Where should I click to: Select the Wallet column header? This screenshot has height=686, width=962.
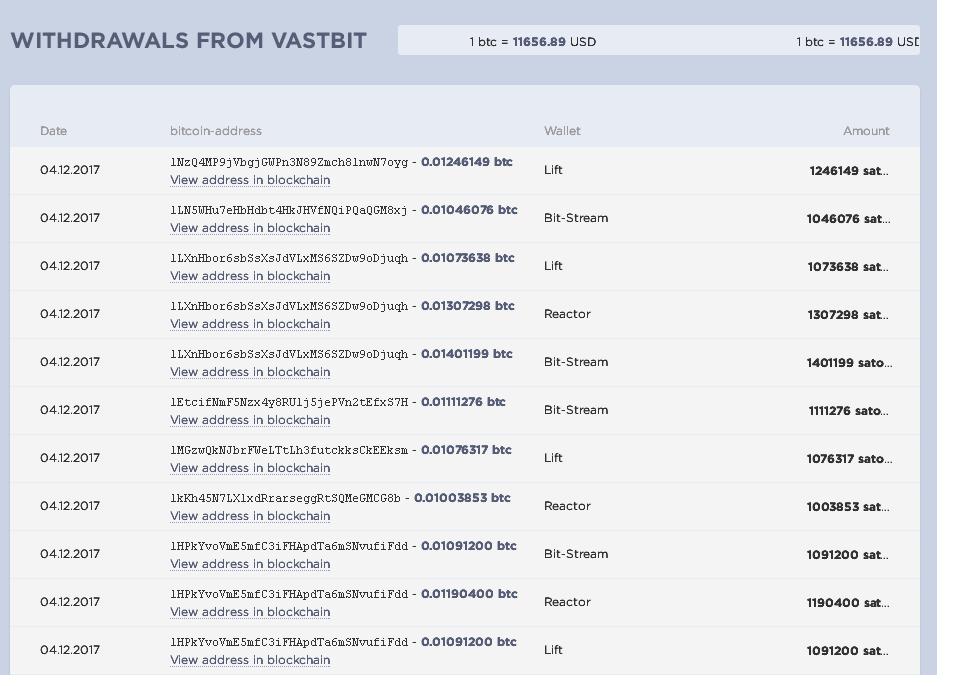pos(562,131)
